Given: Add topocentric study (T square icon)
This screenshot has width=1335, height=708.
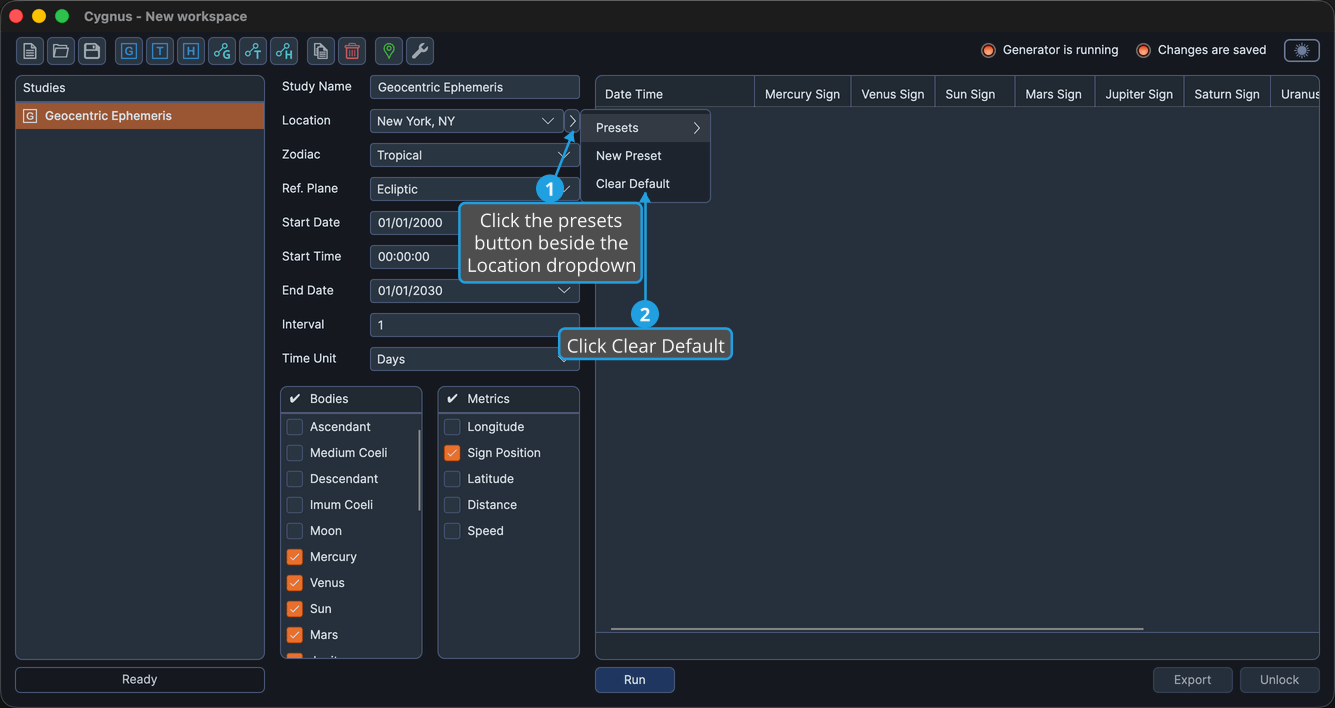Looking at the screenshot, I should [160, 51].
